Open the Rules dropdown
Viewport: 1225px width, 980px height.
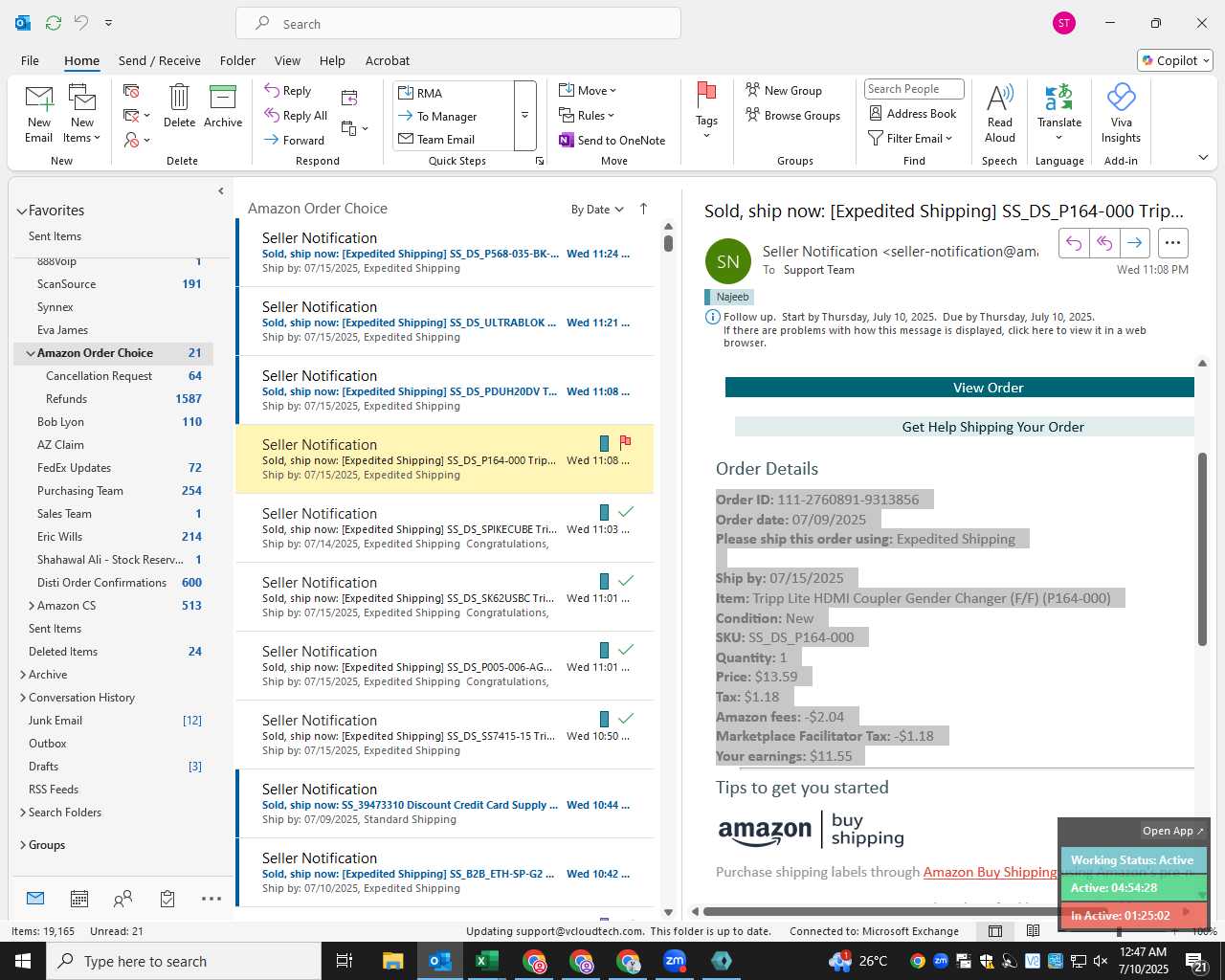coord(587,116)
